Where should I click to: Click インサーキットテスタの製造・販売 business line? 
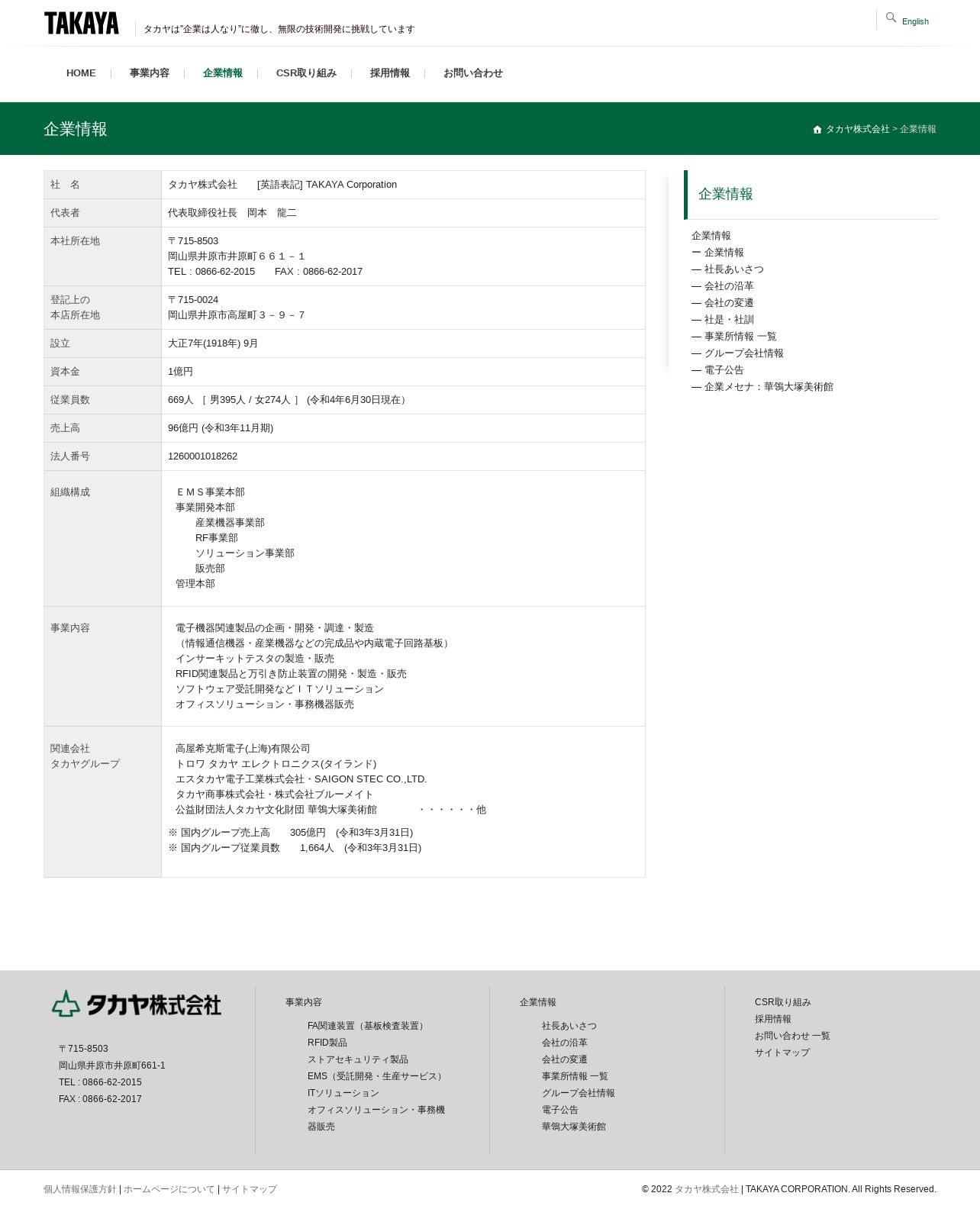(x=255, y=659)
